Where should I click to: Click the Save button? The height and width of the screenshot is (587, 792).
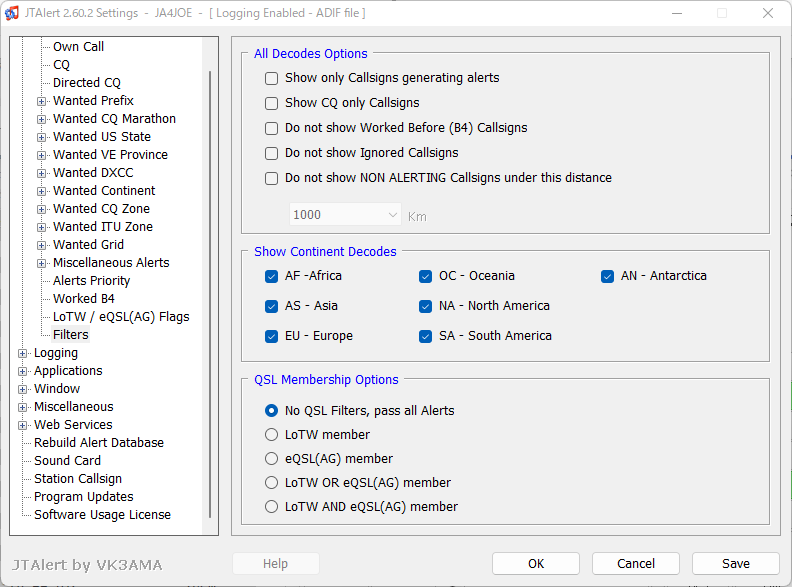click(735, 564)
